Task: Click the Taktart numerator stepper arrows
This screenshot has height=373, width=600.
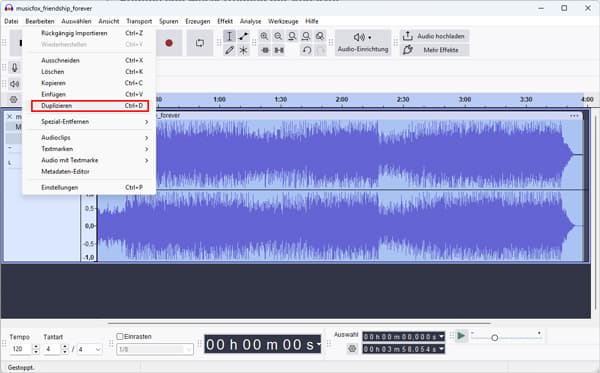Action: pos(65,349)
